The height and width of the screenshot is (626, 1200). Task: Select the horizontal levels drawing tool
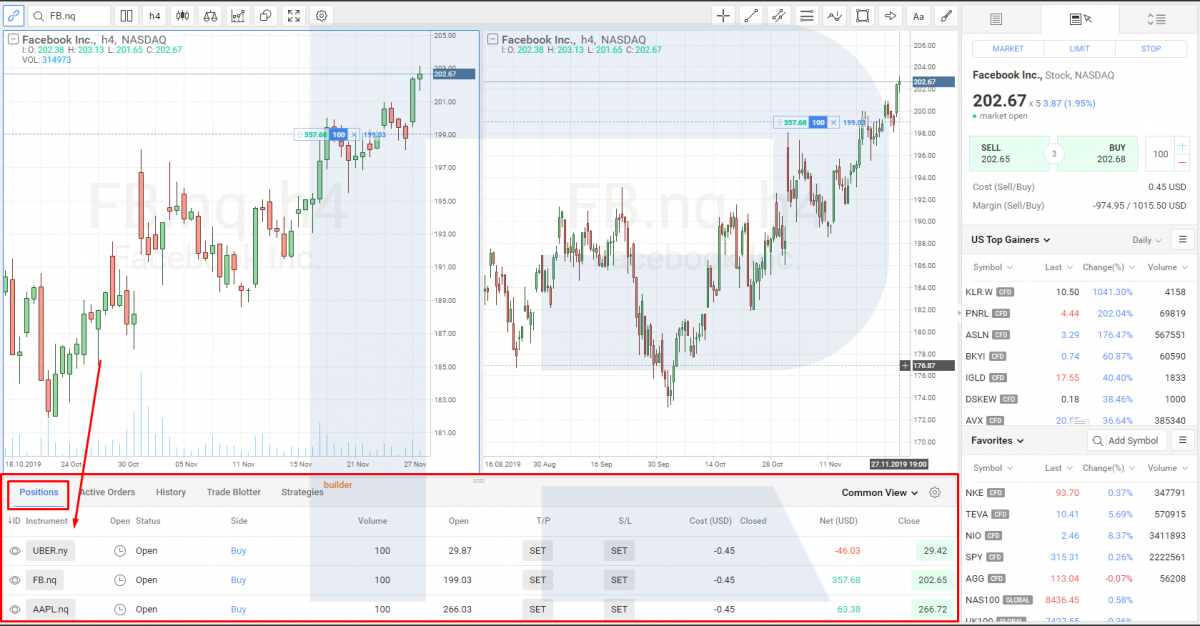point(807,16)
